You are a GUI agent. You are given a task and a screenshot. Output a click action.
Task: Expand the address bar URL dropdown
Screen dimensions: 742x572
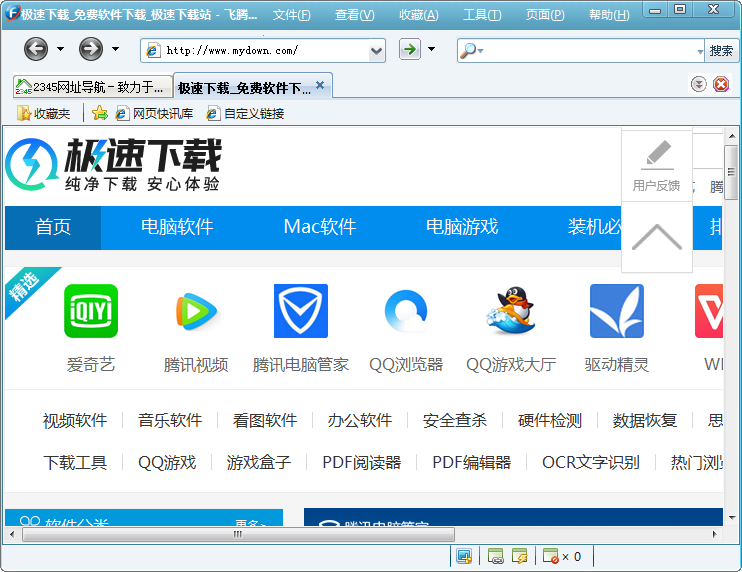376,50
